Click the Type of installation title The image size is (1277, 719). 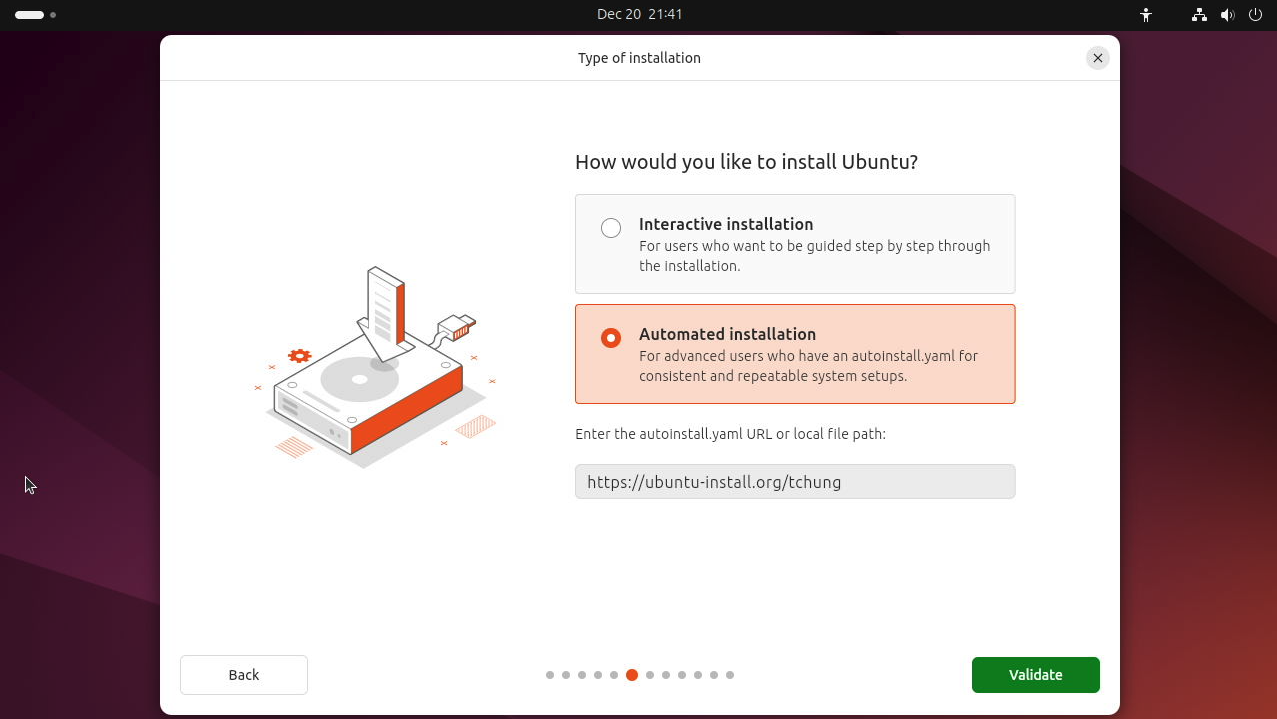click(639, 58)
